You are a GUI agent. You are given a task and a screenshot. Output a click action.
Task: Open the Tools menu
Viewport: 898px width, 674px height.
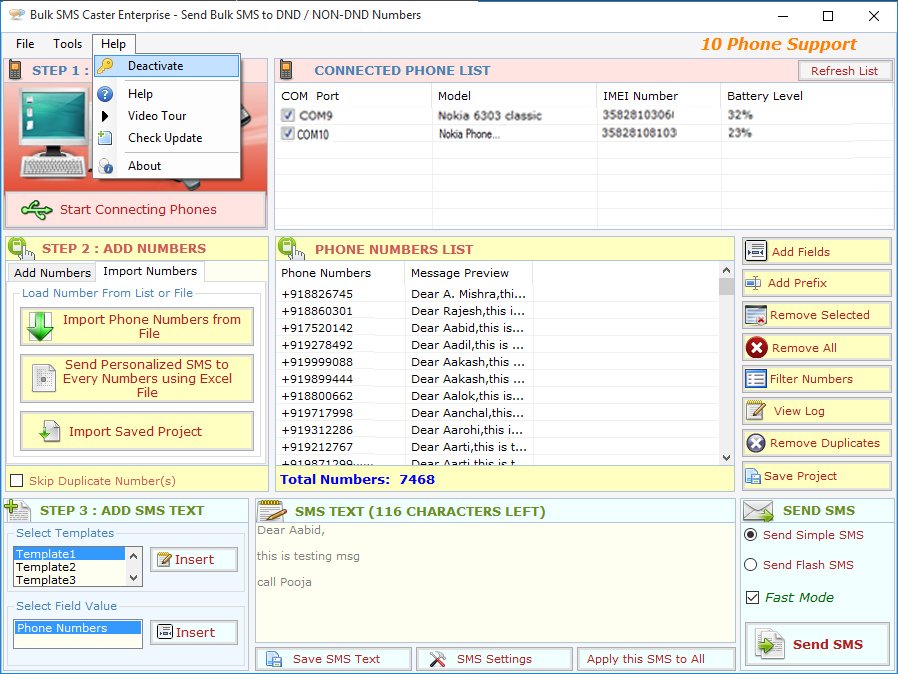68,44
